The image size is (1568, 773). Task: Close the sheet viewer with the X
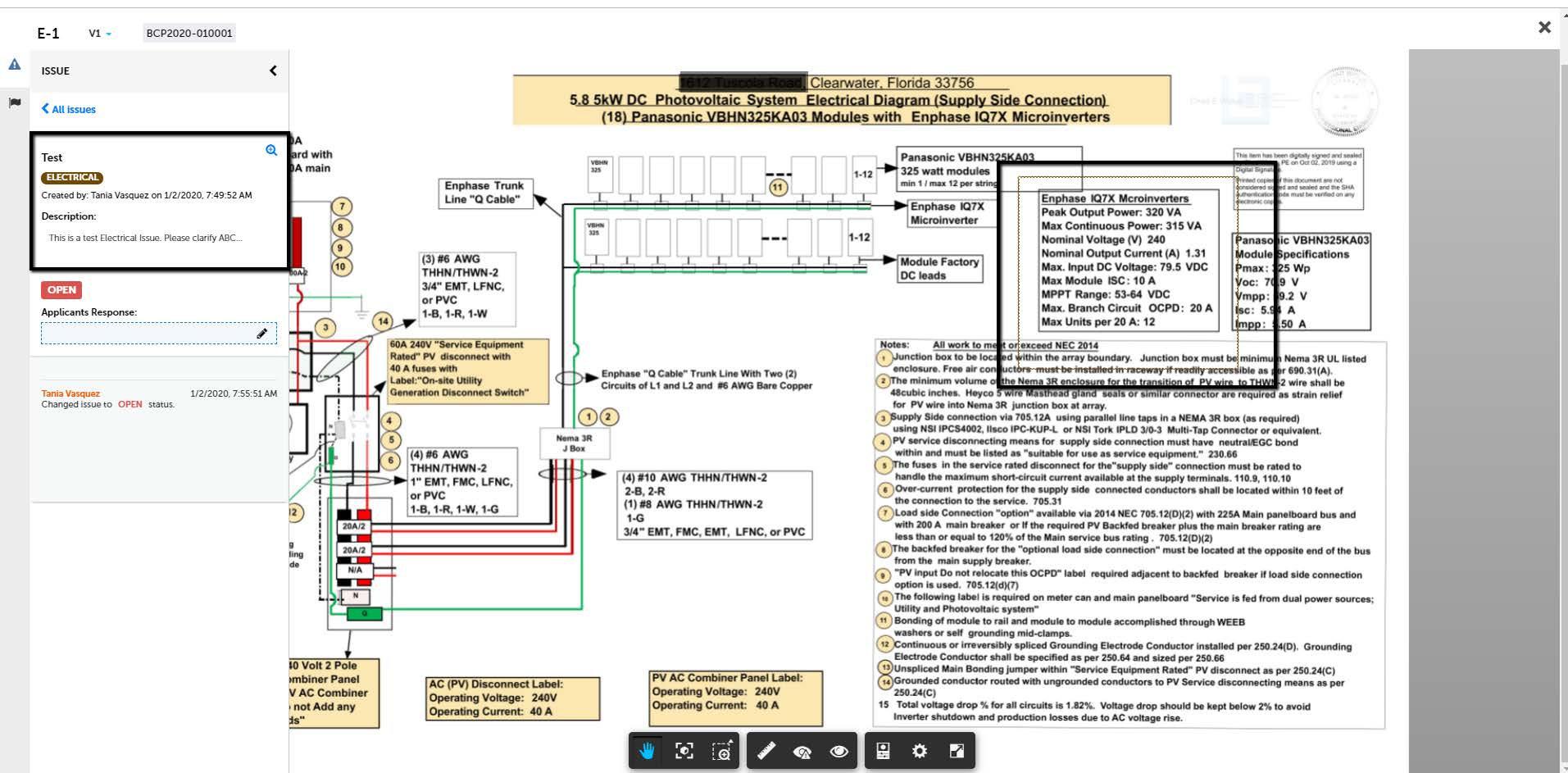pos(1544,27)
